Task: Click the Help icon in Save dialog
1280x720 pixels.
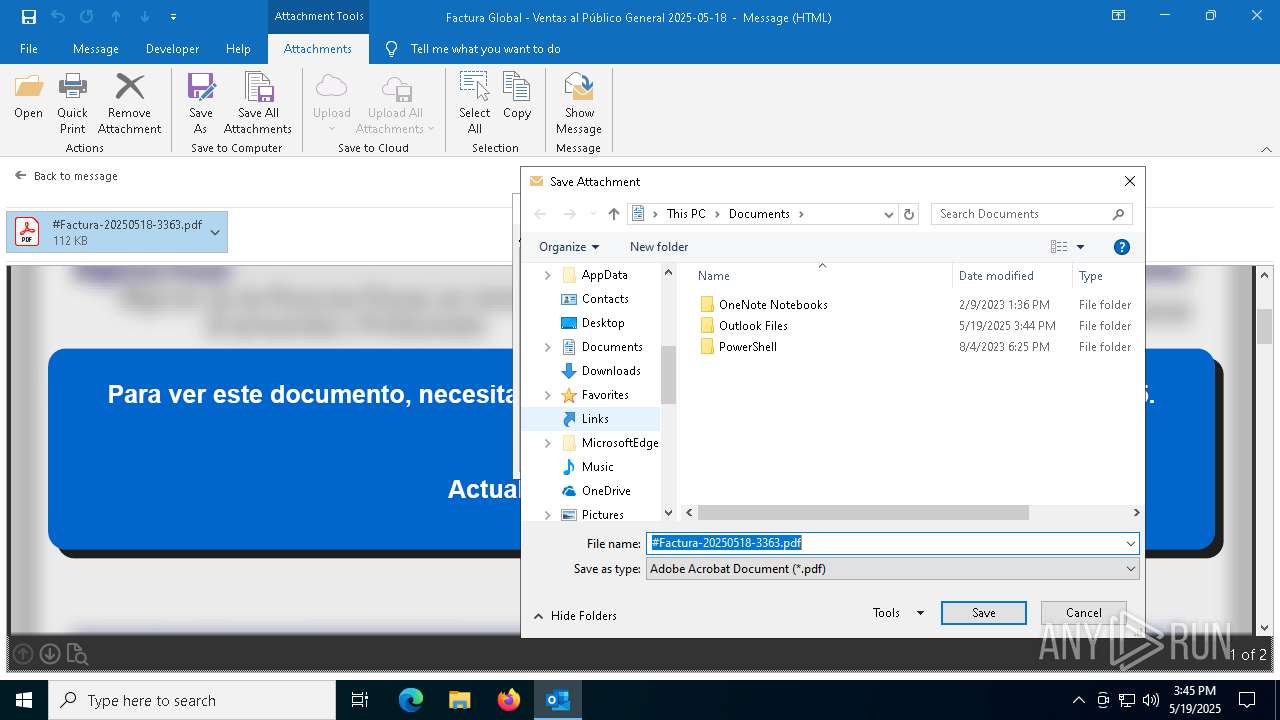Action: coord(1122,247)
